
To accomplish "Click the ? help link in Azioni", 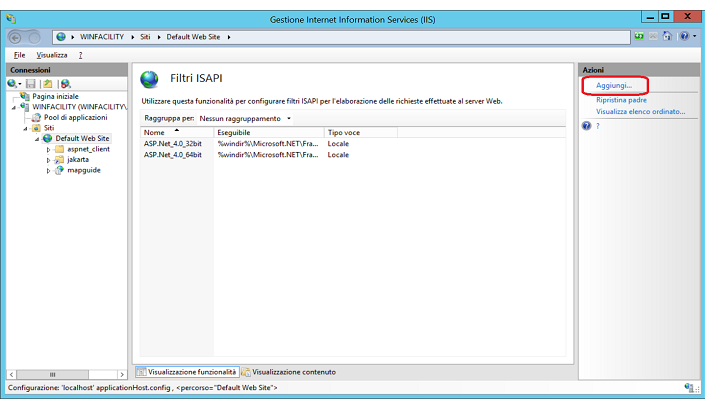I will click(598, 126).
